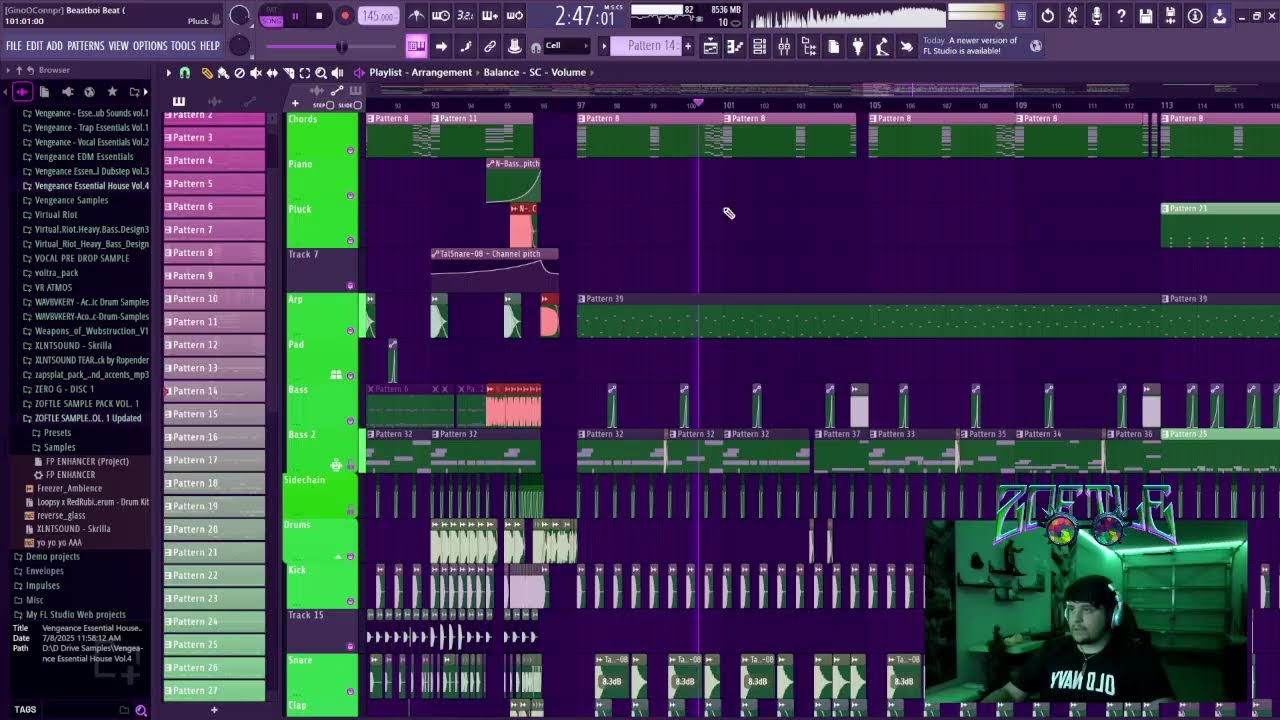The image size is (1280, 720).
Task: Open the FILE menu
Action: [x=13, y=46]
